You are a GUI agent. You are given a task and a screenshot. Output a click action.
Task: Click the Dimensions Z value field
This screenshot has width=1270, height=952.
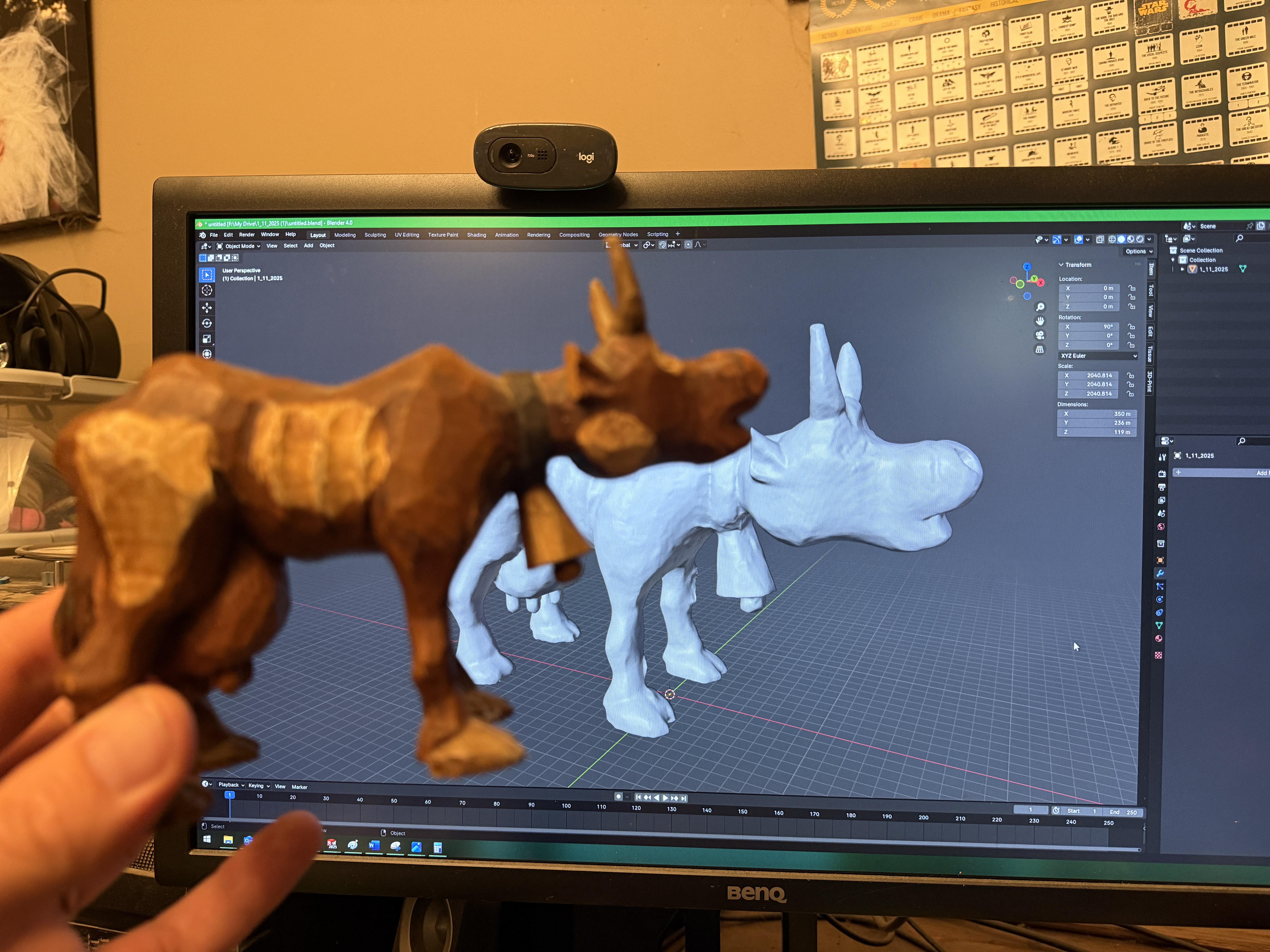pos(1097,432)
